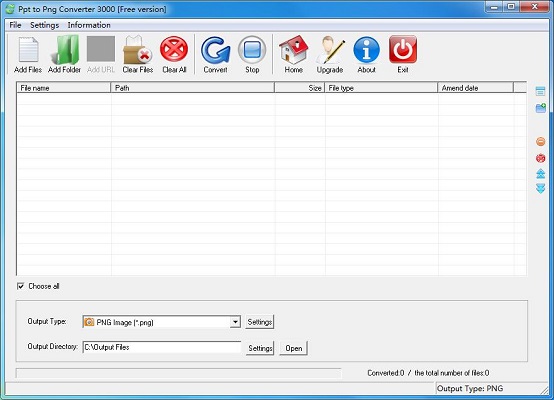Select the green Add Folder icon
Screen dimensions: 554x400
[x=64, y=50]
